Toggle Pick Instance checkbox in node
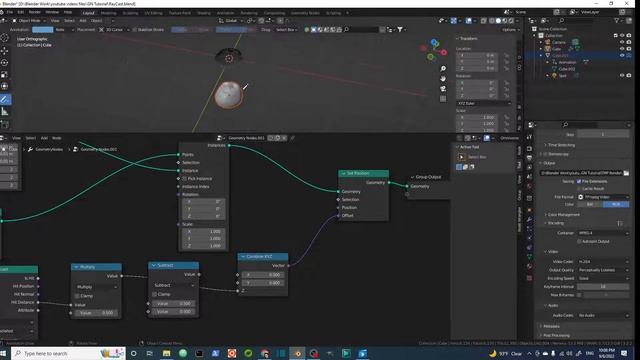This screenshot has width=640, height=360. pos(184,178)
